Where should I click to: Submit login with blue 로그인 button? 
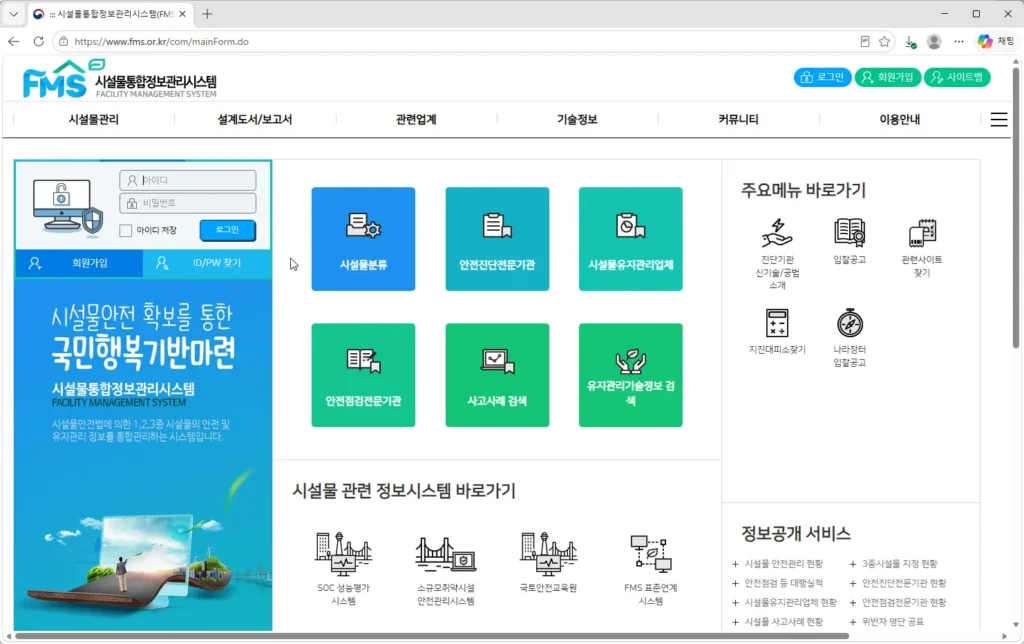pyautogui.click(x=228, y=230)
